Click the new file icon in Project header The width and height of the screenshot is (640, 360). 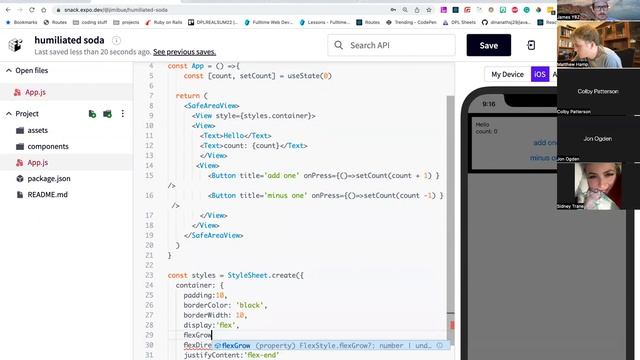pos(92,114)
